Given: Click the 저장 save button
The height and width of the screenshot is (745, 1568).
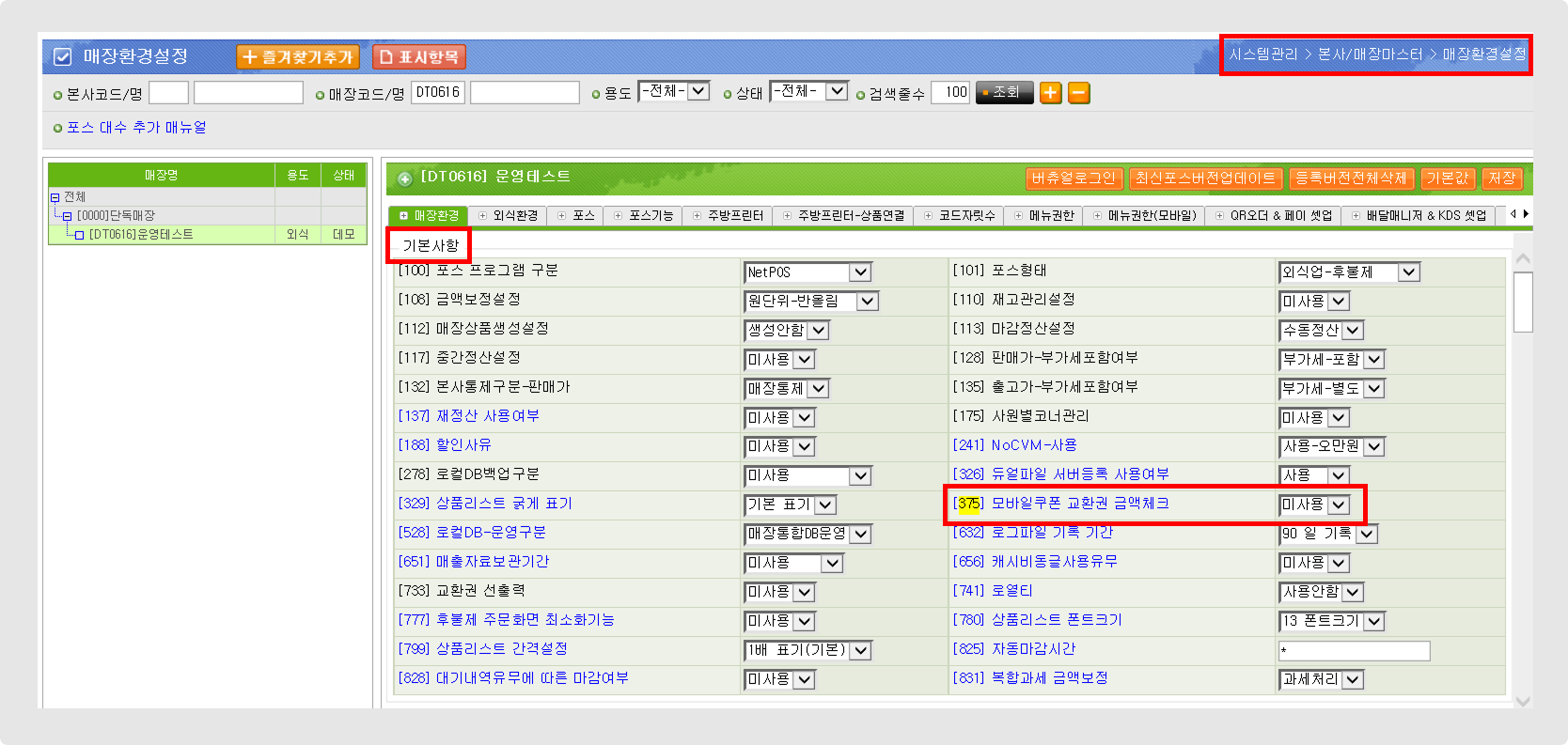Looking at the screenshot, I should point(1501,178).
